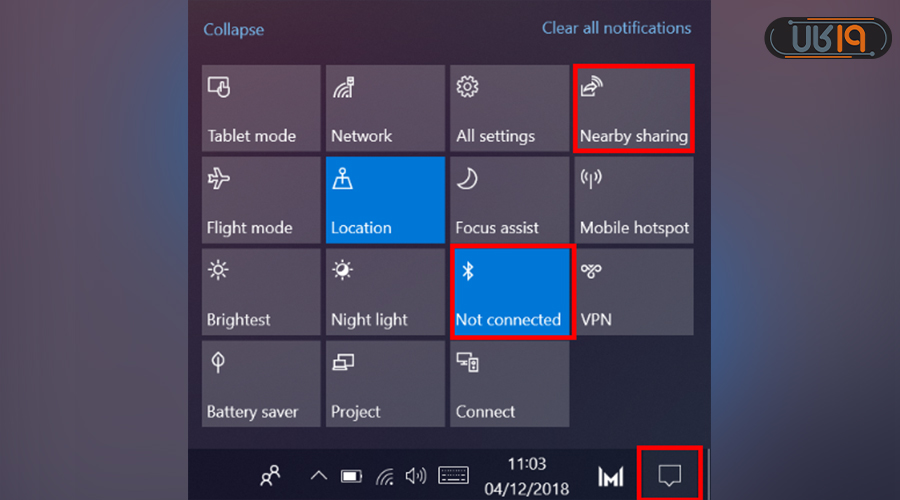The image size is (900, 500).
Task: Turn on Mobile hotspot tile
Action: click(x=633, y=200)
